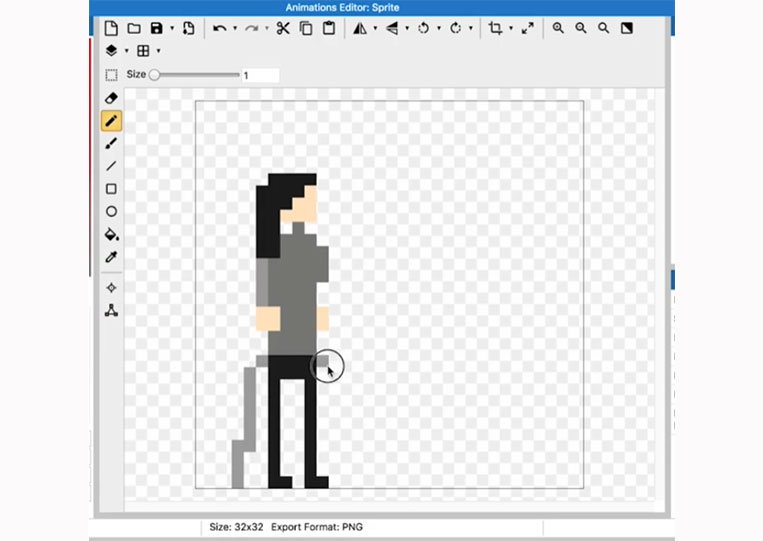Expand the flip horizontal dropdown arrow
The width and height of the screenshot is (763, 541).
375,28
